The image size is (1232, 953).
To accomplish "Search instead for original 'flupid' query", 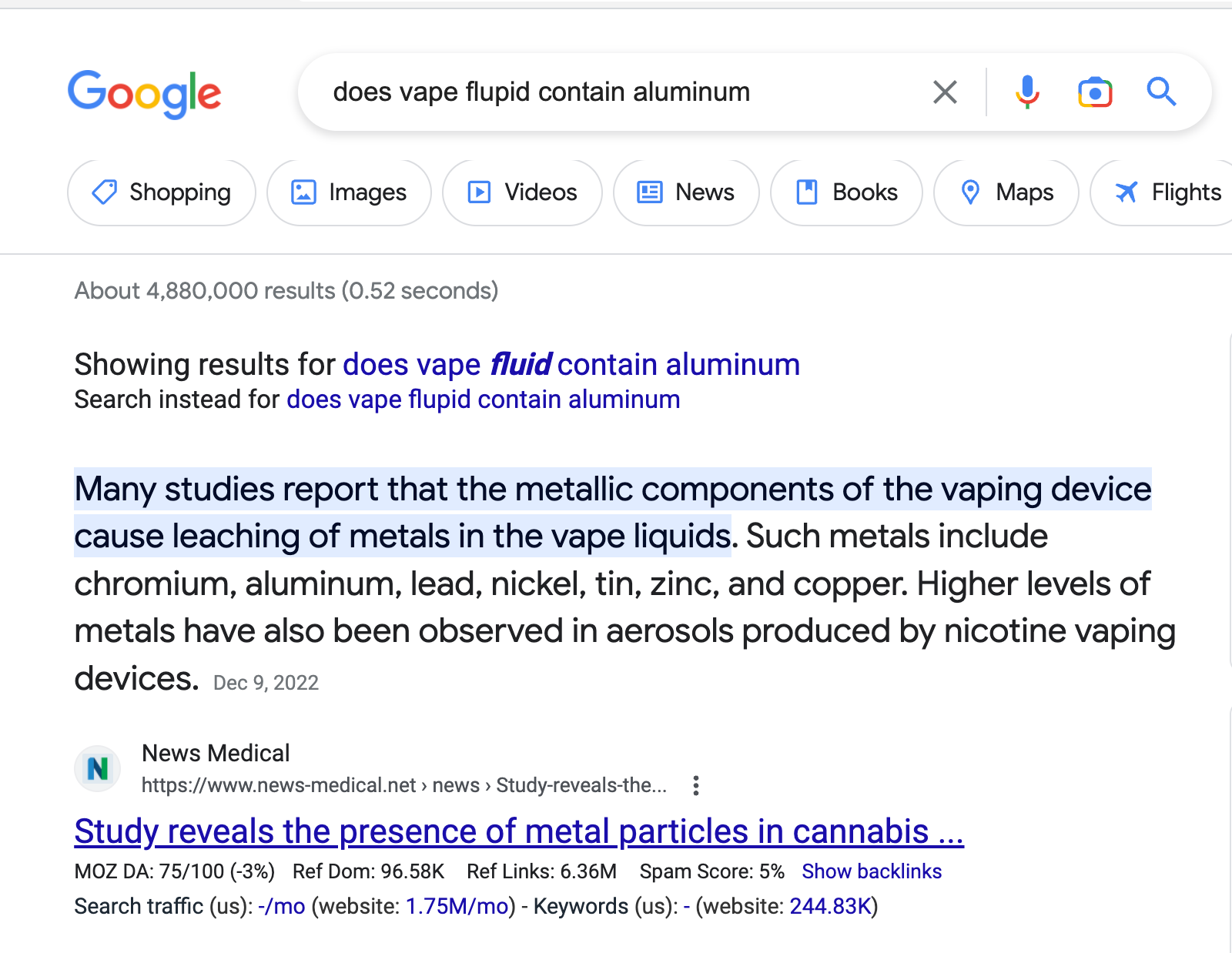I will click(483, 400).
